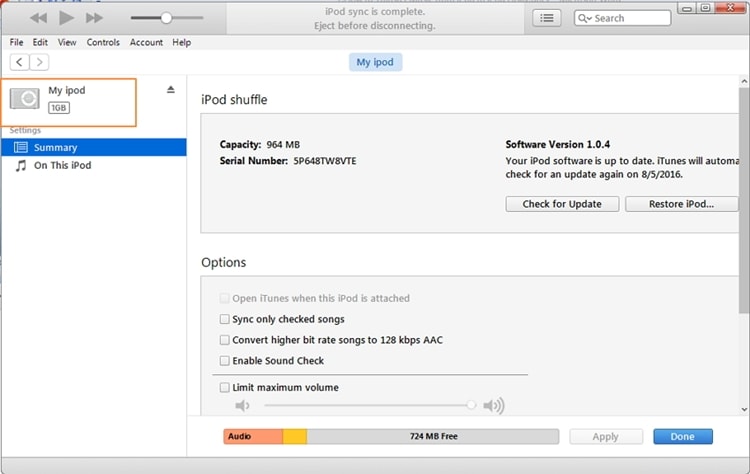Viewport: 750px width, 474px height.
Task: Eject My ipod using eject icon
Action: (171, 89)
